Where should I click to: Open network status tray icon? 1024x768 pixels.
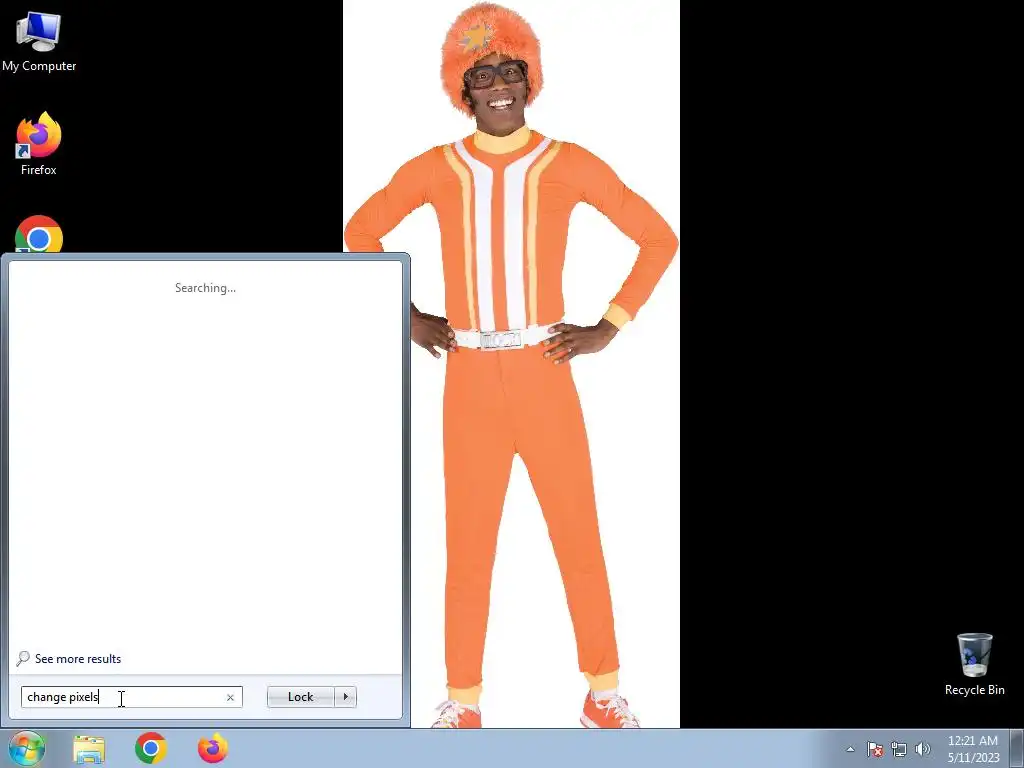tap(899, 749)
